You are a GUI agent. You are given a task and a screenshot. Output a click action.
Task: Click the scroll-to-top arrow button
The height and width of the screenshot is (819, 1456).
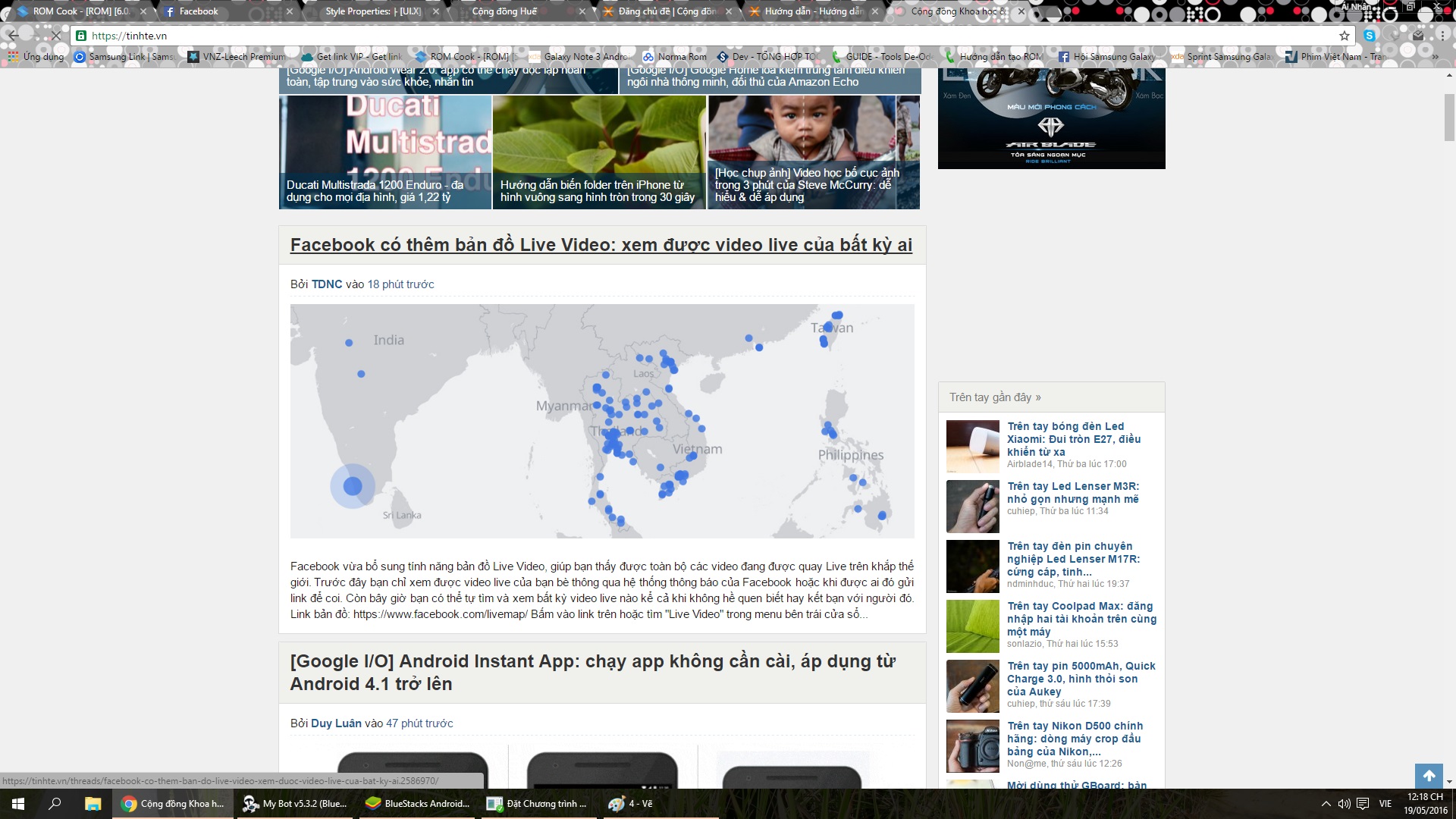pos(1429,776)
